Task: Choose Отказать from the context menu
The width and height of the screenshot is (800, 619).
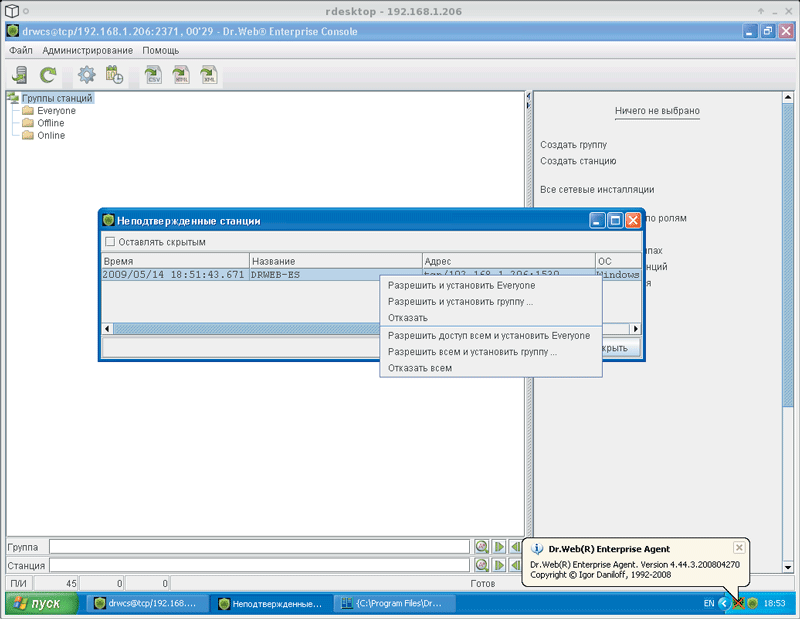Action: (491, 318)
